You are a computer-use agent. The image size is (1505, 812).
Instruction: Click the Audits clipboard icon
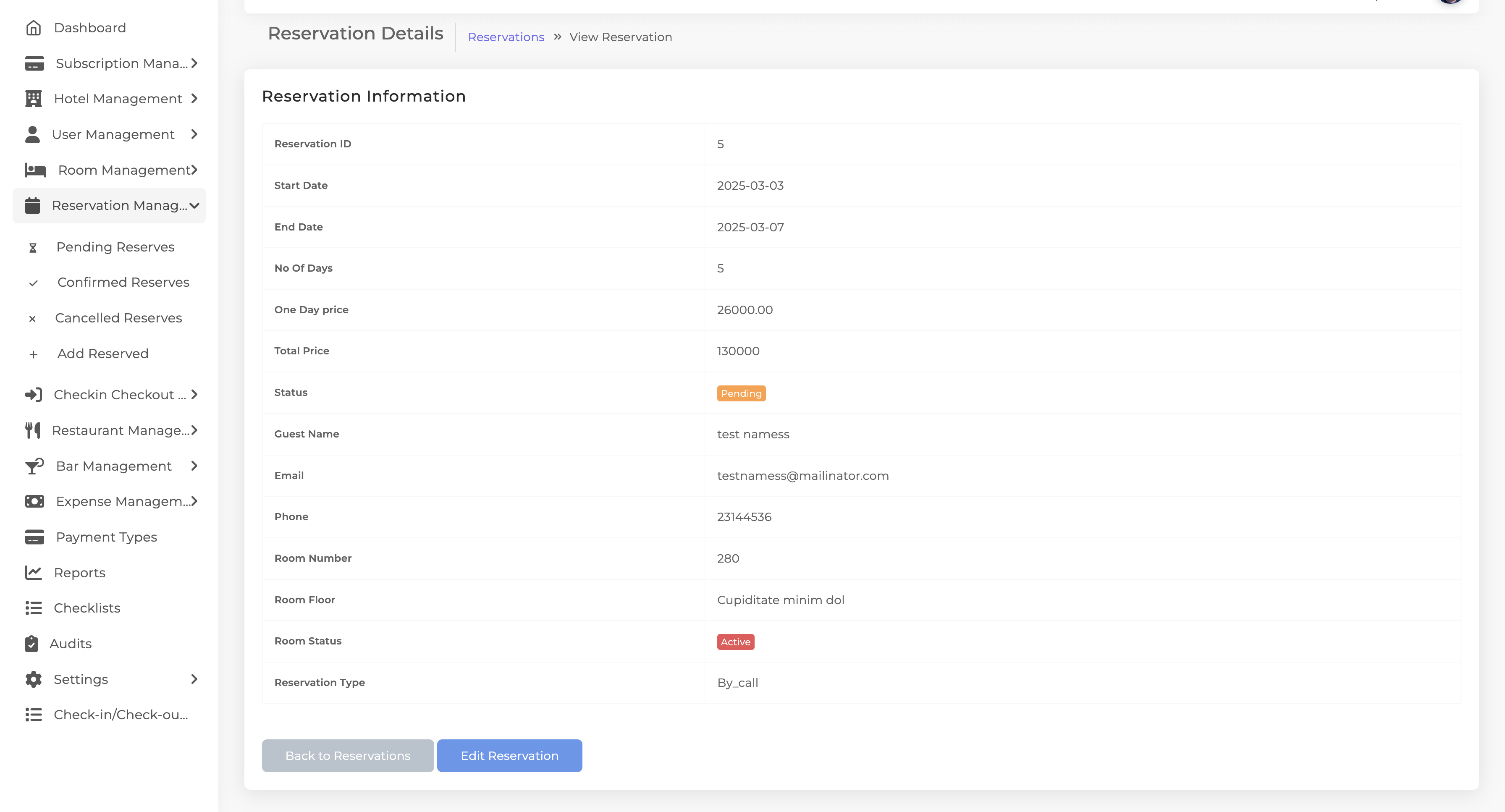click(31, 644)
